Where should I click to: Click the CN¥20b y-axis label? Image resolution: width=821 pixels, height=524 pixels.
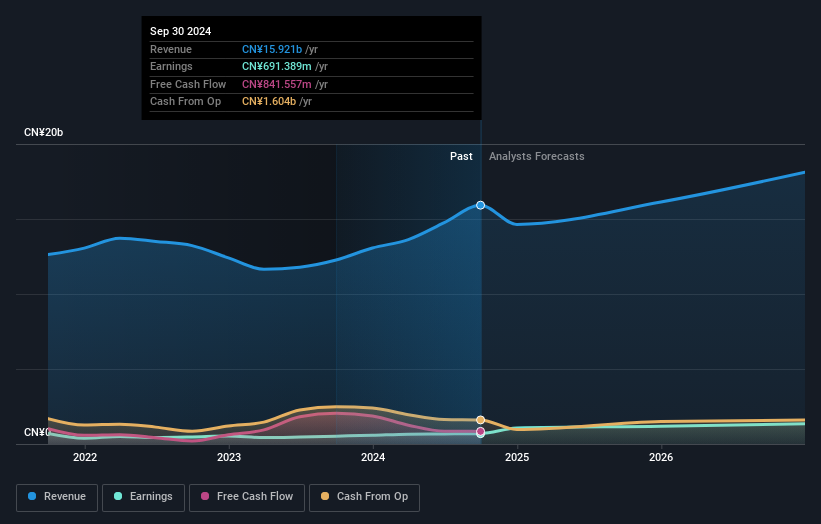pos(43,132)
